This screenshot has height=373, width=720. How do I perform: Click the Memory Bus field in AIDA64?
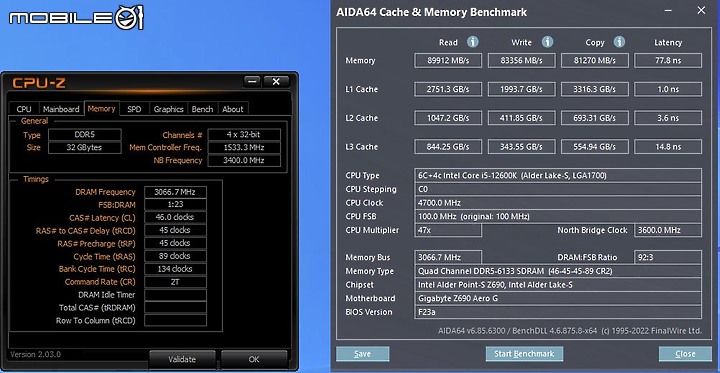click(x=448, y=257)
